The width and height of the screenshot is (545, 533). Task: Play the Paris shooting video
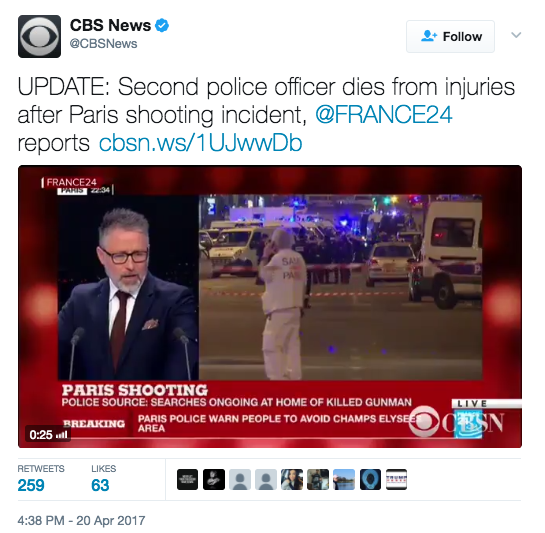[270, 306]
